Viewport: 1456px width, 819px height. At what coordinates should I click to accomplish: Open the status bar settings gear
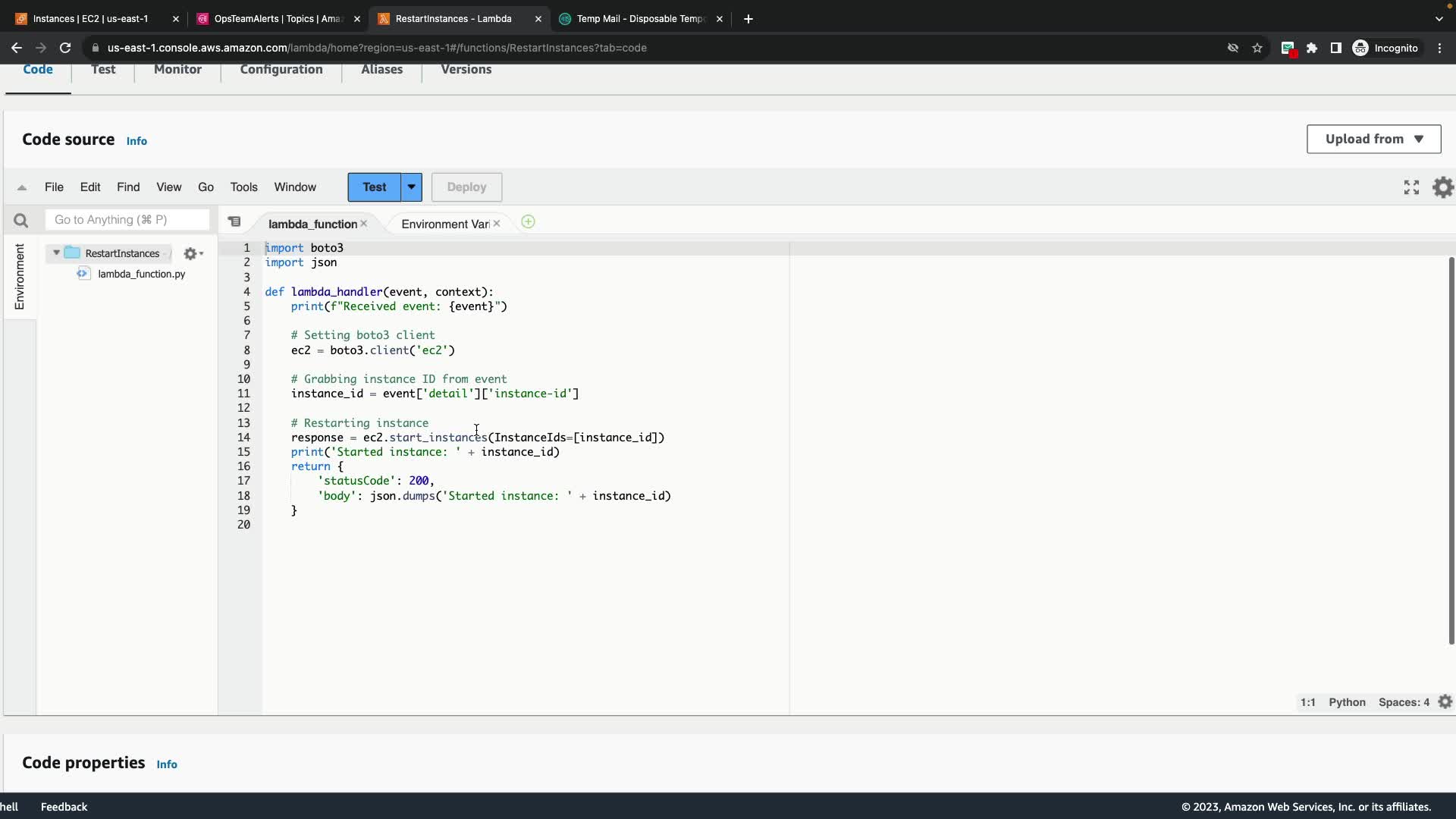coord(1445,702)
